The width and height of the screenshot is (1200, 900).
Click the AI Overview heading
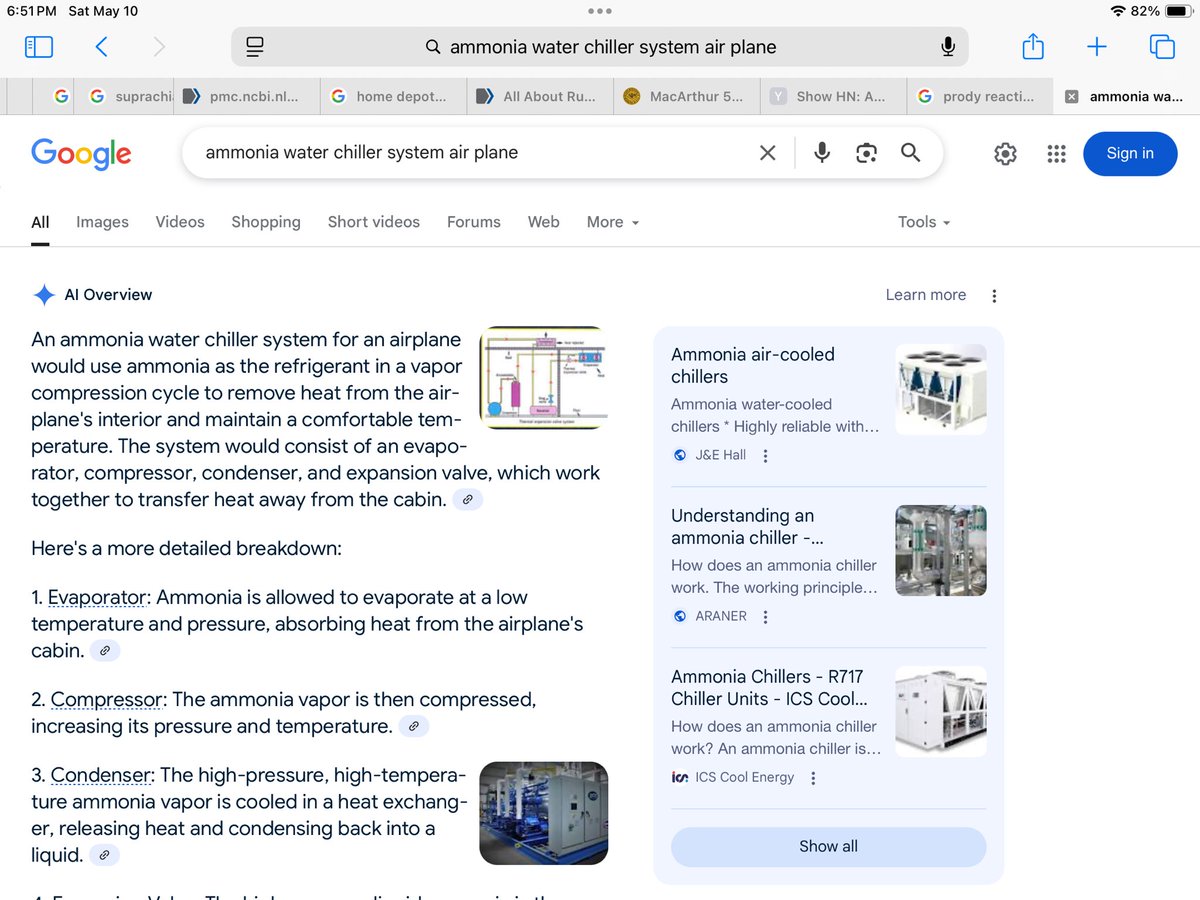(x=108, y=295)
